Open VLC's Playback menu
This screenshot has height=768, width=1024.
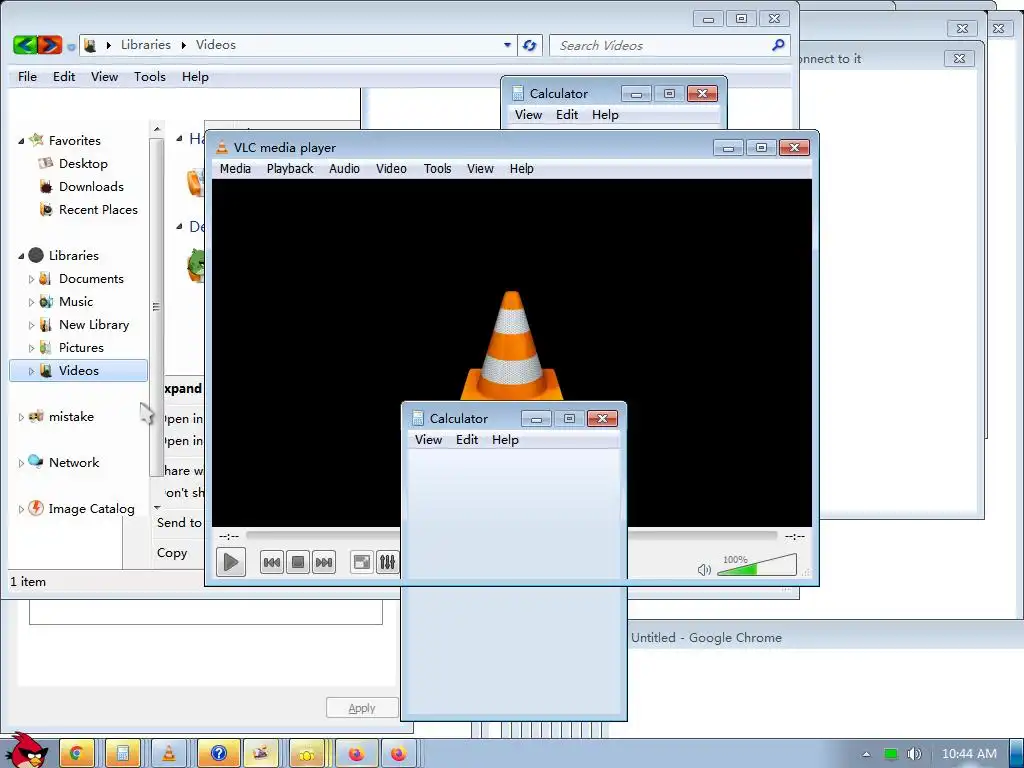(290, 168)
